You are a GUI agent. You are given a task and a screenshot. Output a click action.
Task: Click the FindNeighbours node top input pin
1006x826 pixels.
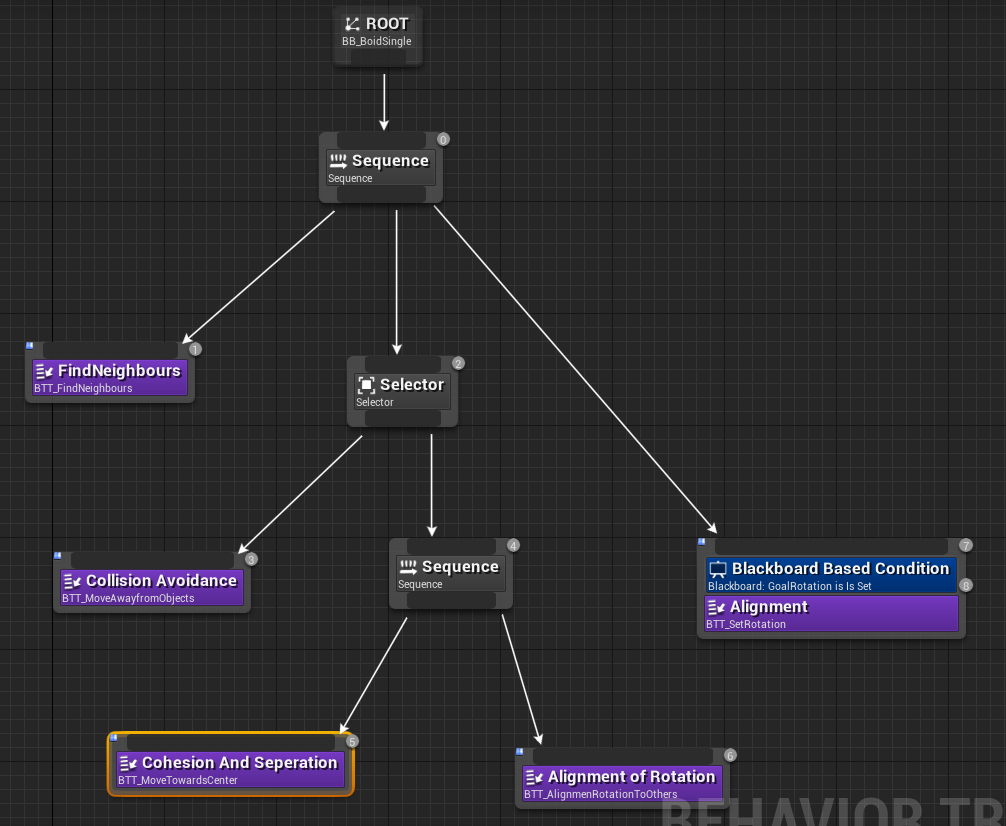110,350
